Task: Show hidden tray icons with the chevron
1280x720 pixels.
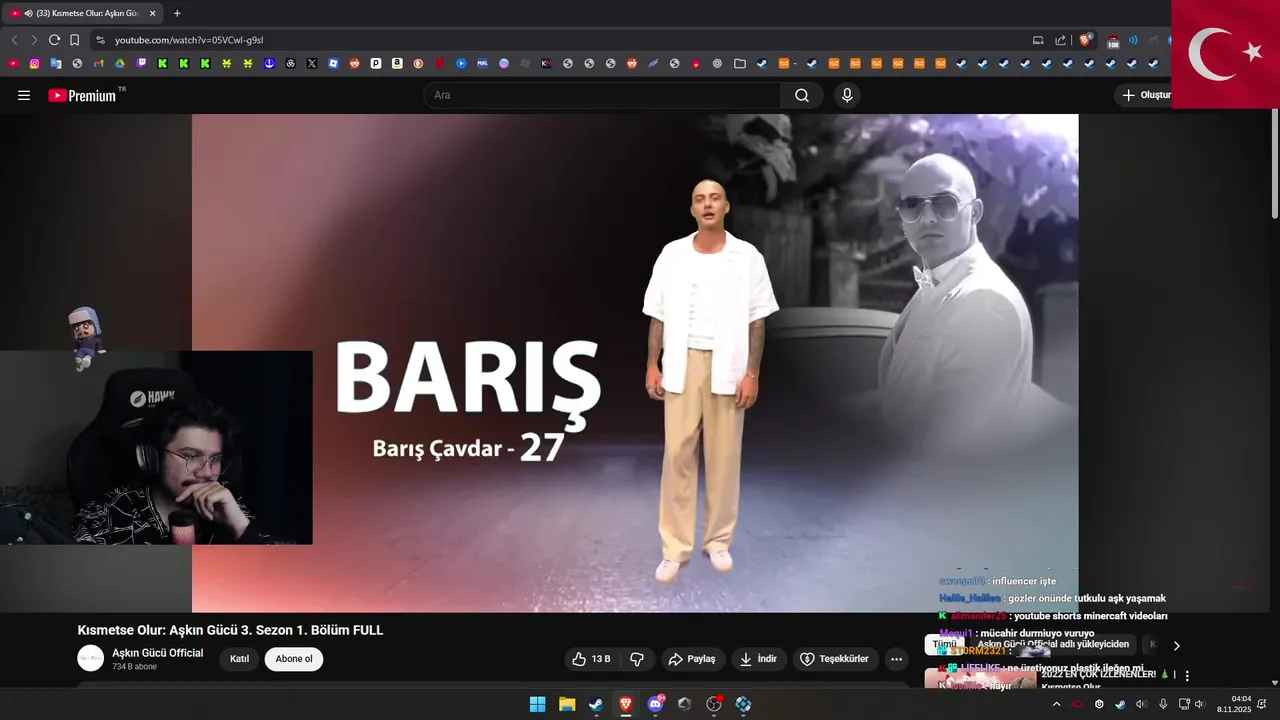Action: 1056,704
